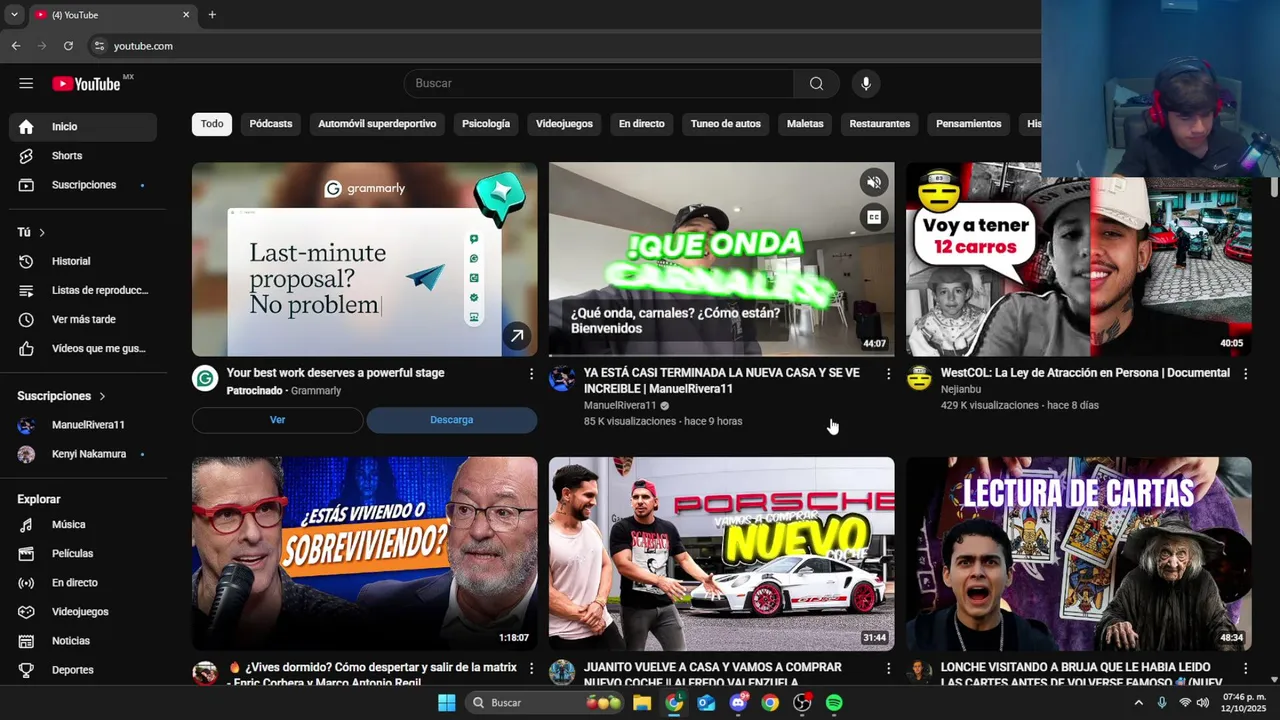Viewport: 1280px width, 720px height.
Task: Reload the page
Action: pyautogui.click(x=68, y=46)
